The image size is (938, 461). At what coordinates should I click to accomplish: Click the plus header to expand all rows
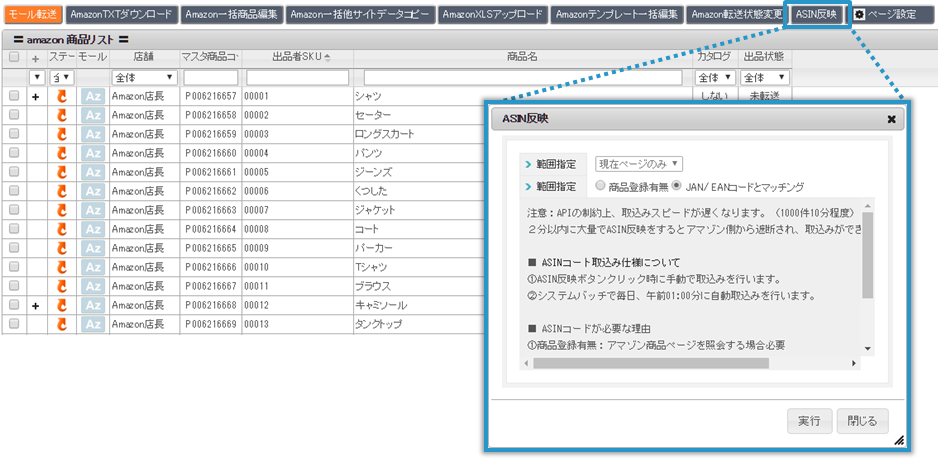coord(36,58)
